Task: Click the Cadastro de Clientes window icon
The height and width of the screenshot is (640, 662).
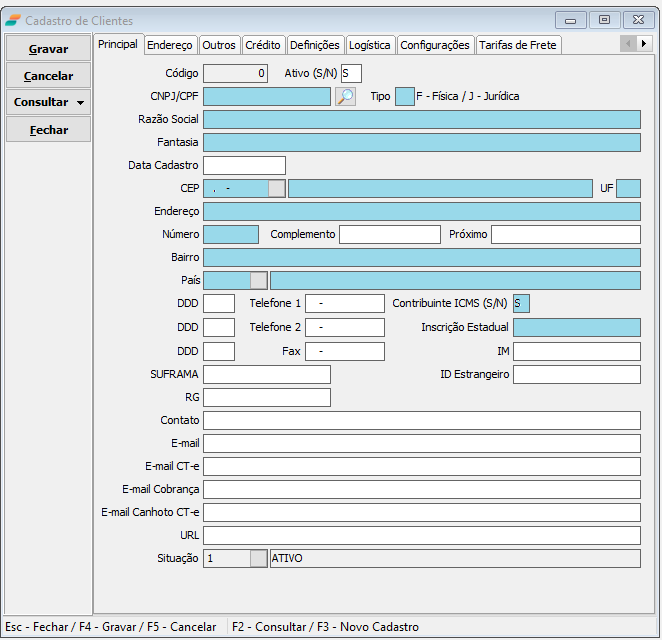Action: pyautogui.click(x=13, y=20)
